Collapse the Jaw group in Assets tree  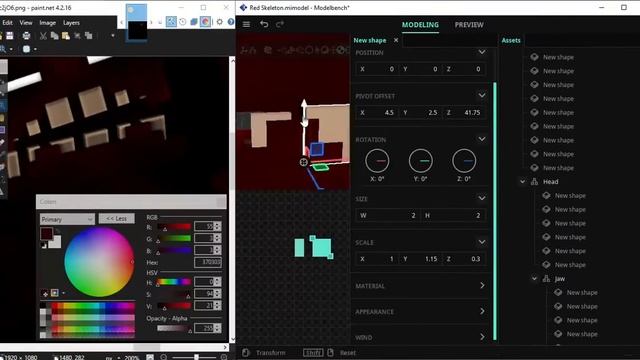pyautogui.click(x=534, y=278)
